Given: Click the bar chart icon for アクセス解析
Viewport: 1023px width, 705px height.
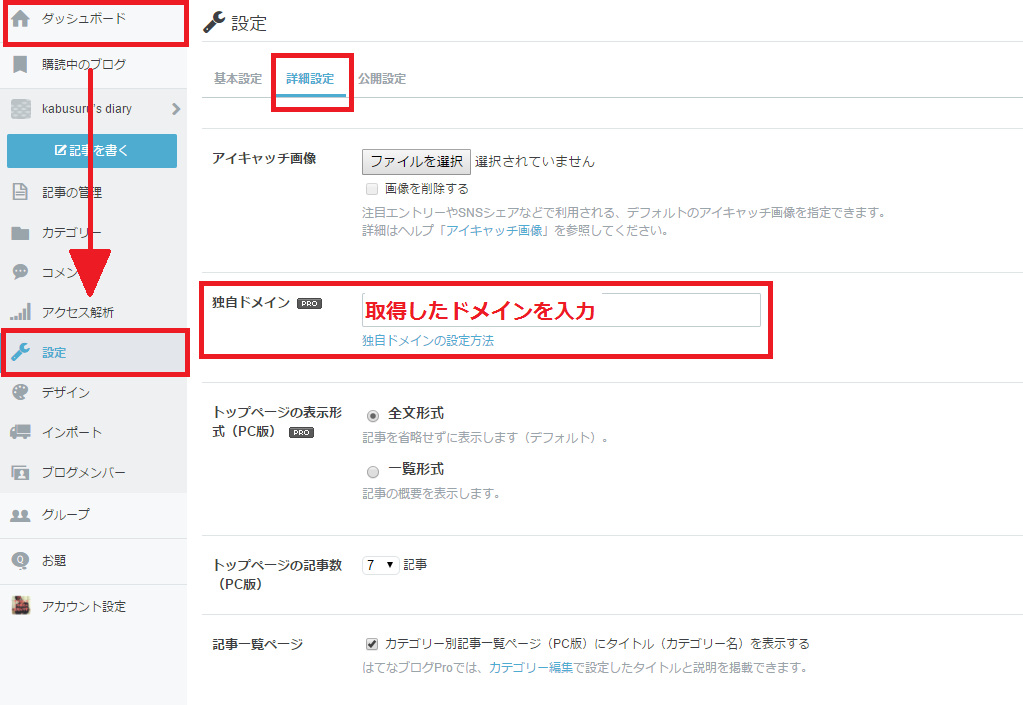Looking at the screenshot, I should click(x=20, y=312).
